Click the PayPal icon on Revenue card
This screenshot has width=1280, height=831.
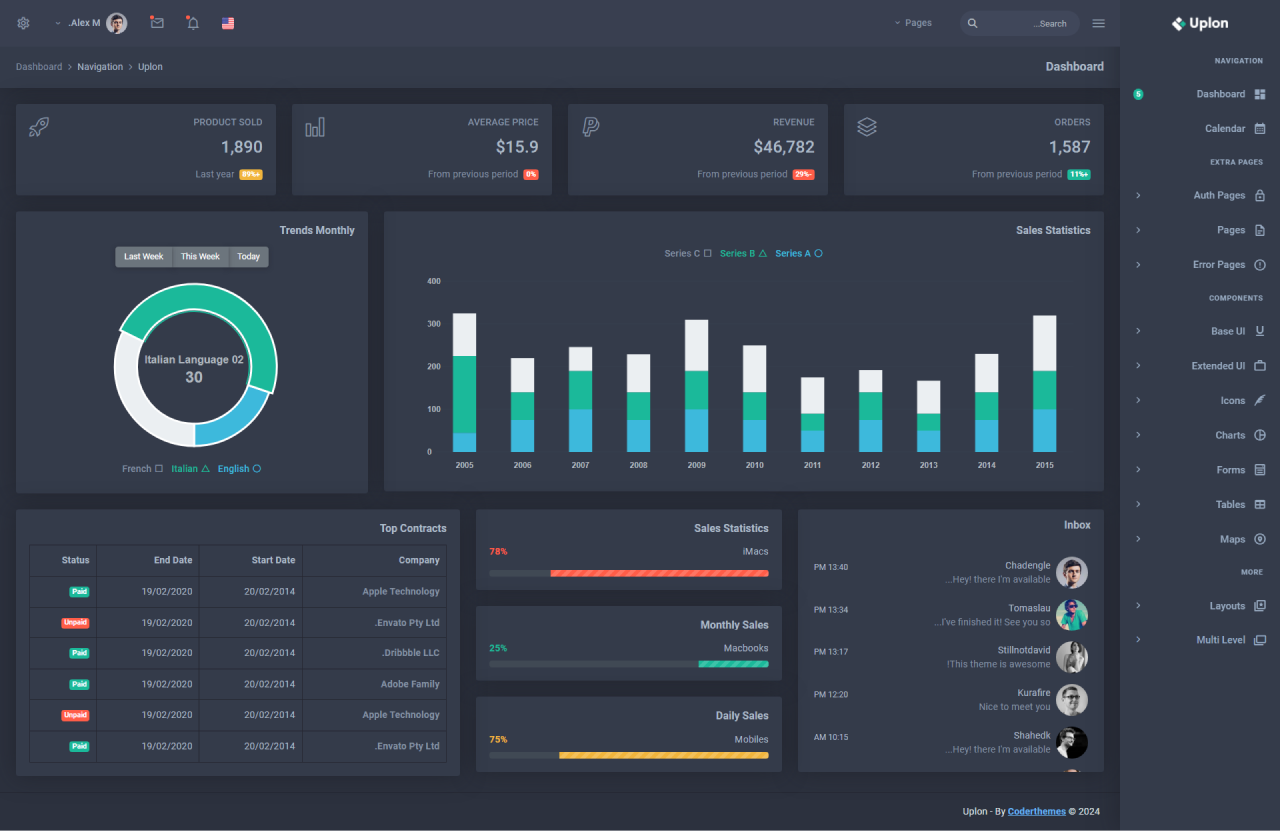click(x=591, y=127)
